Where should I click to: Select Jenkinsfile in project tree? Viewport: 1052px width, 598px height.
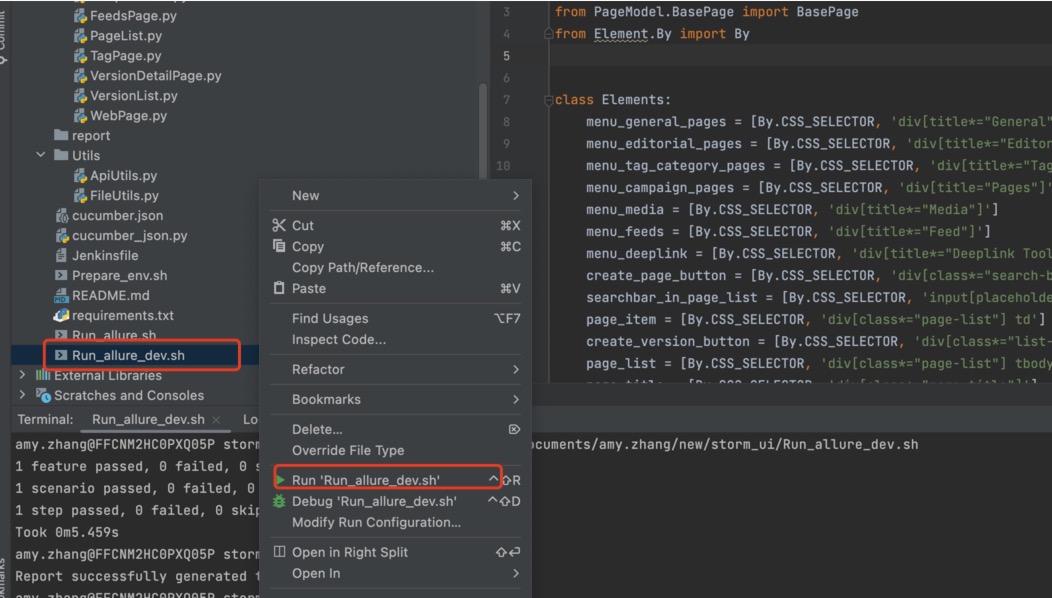click(105, 256)
